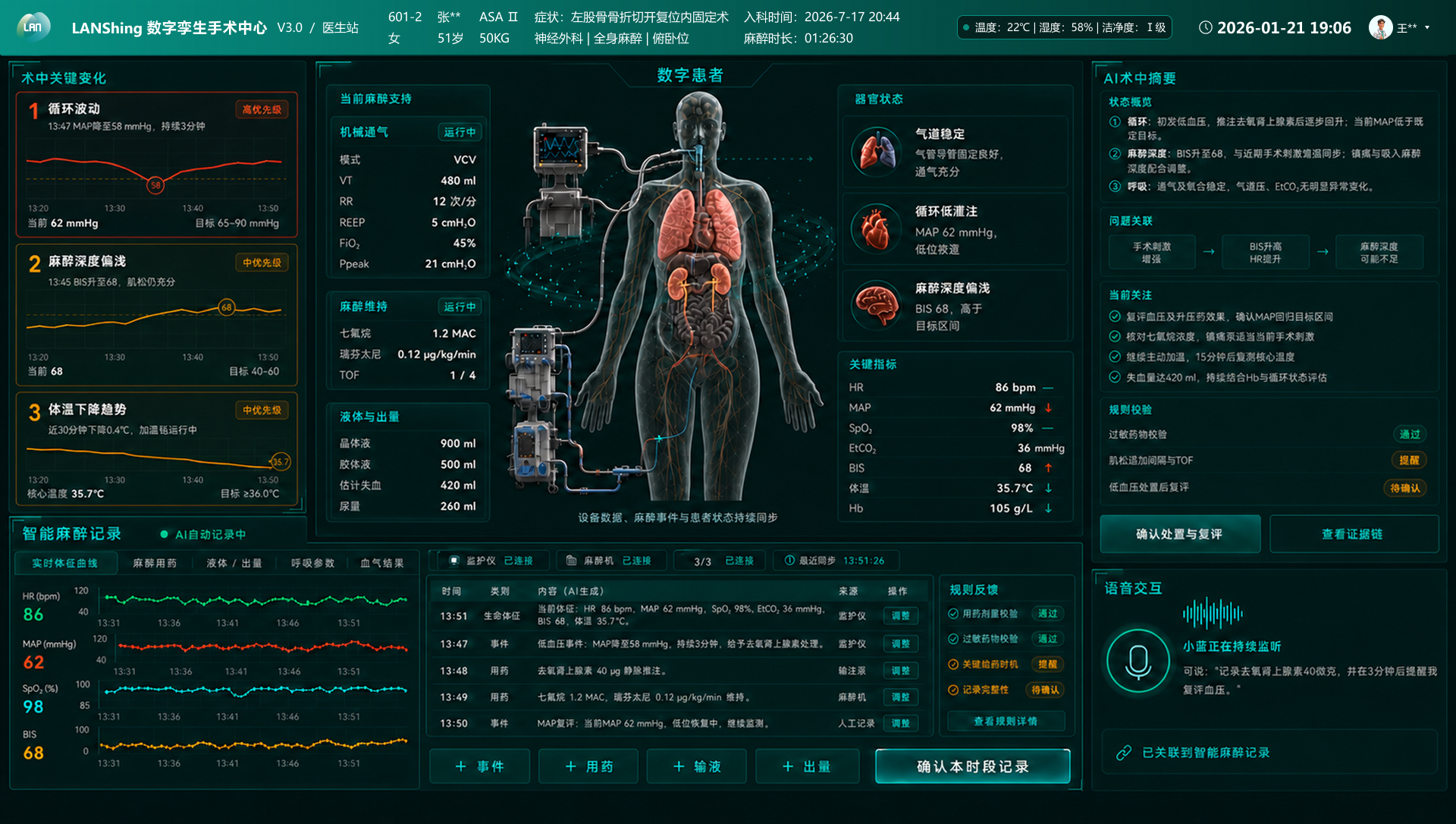Image resolution: width=1456 pixels, height=824 pixels.
Task: Click the LAN logo icon in header
Action: (33, 27)
